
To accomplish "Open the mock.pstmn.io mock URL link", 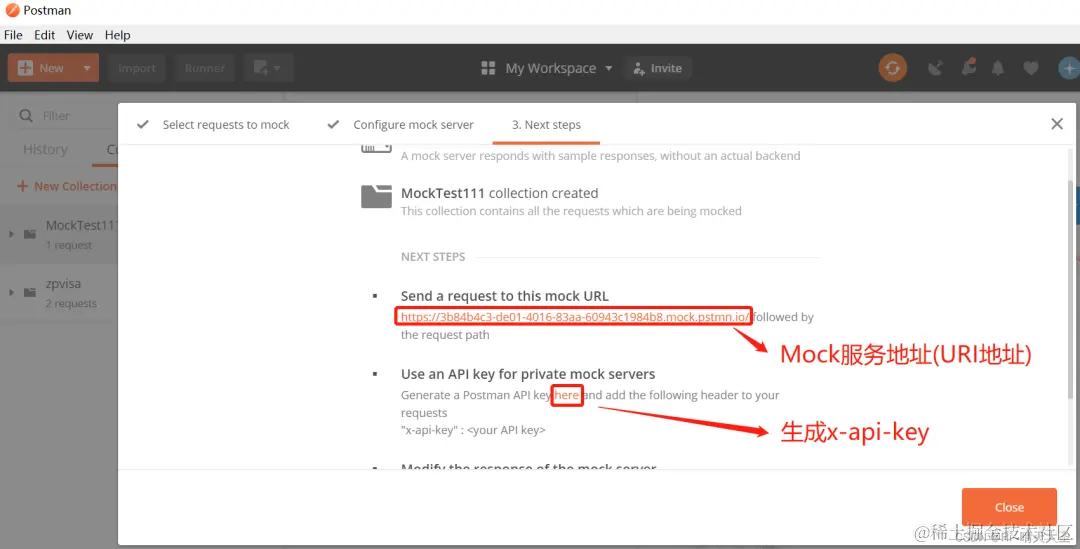I will [574, 317].
